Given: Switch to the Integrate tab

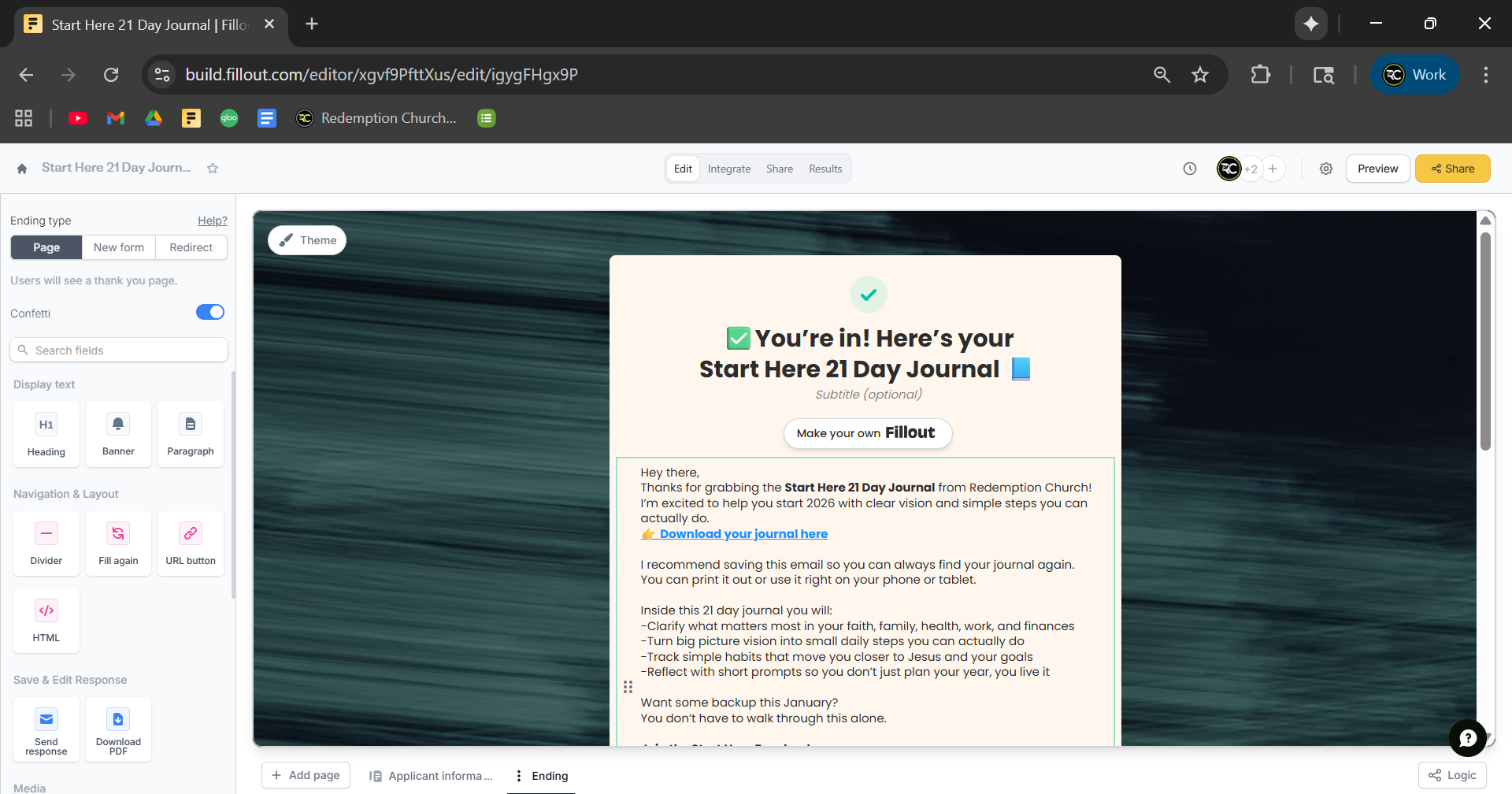Looking at the screenshot, I should (729, 169).
